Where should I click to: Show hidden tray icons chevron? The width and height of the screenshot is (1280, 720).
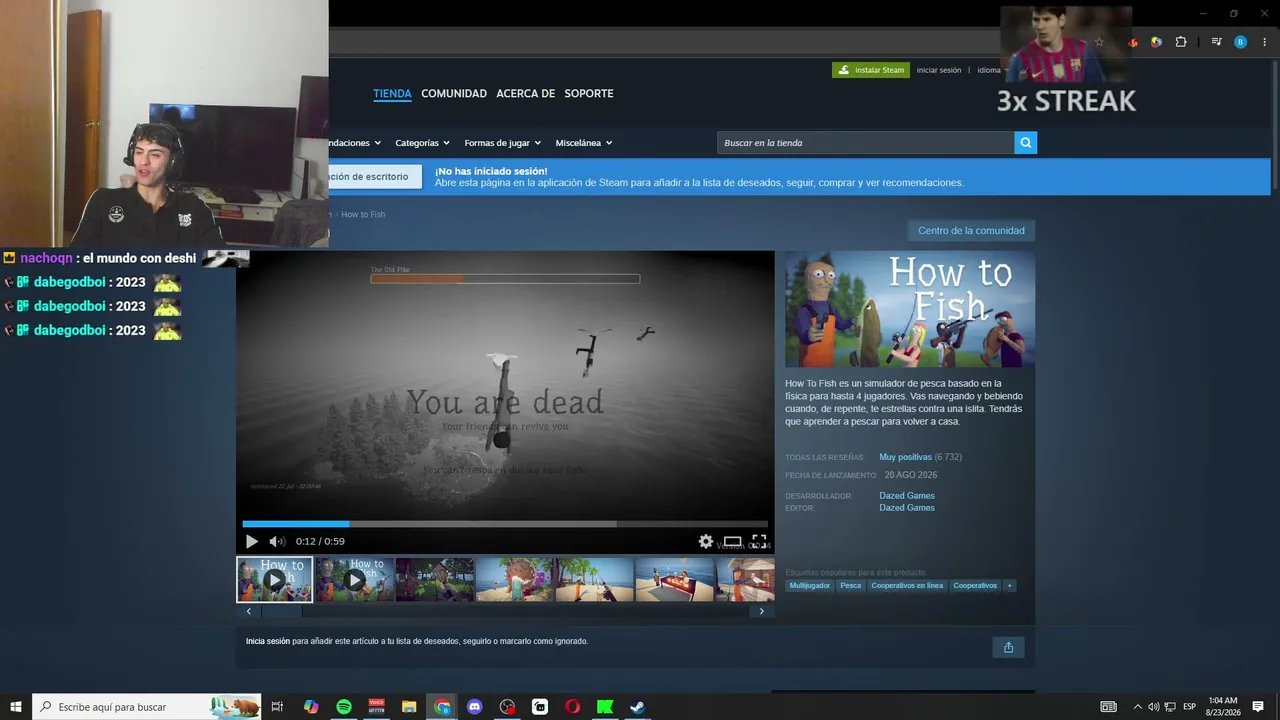[1137, 707]
